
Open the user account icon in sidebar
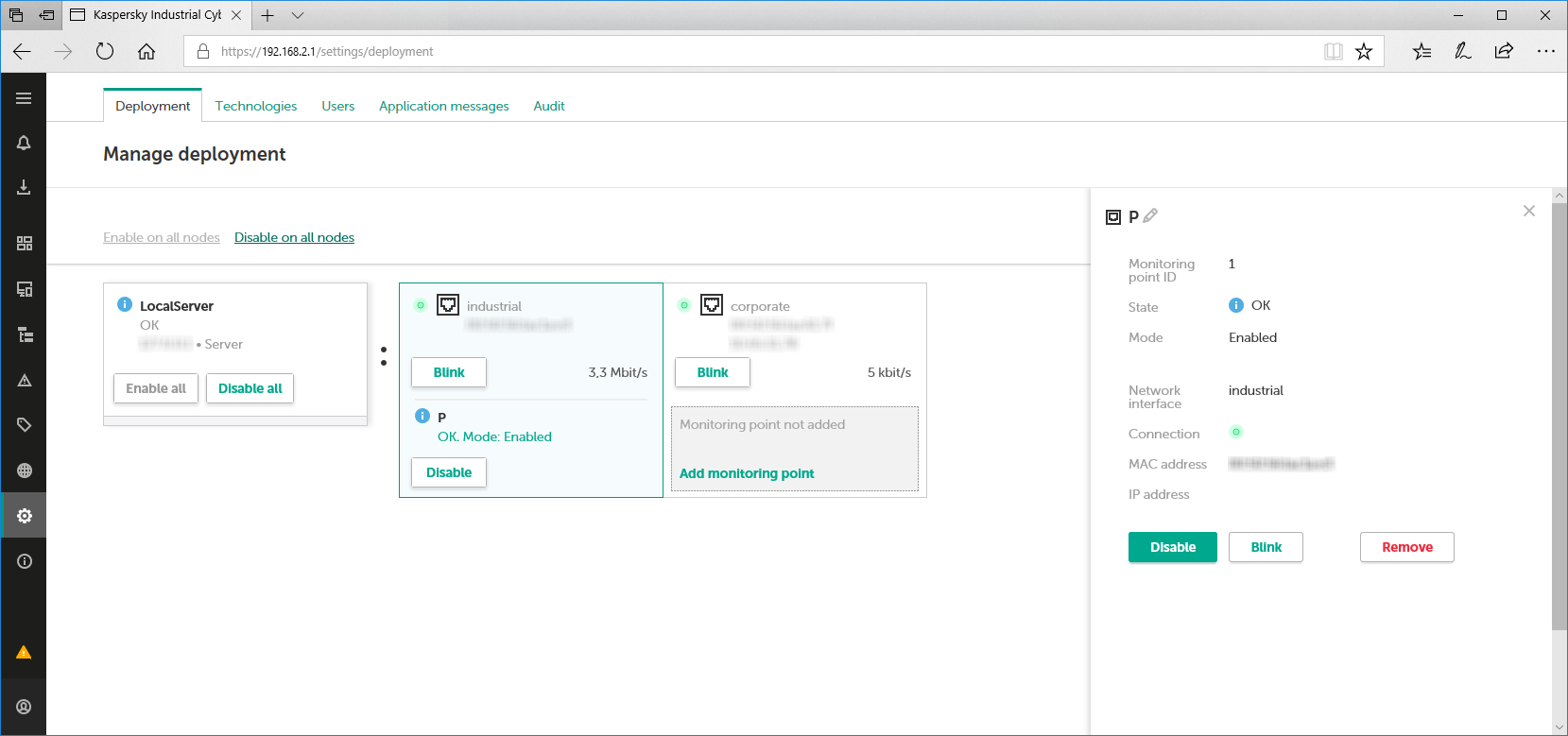point(24,707)
